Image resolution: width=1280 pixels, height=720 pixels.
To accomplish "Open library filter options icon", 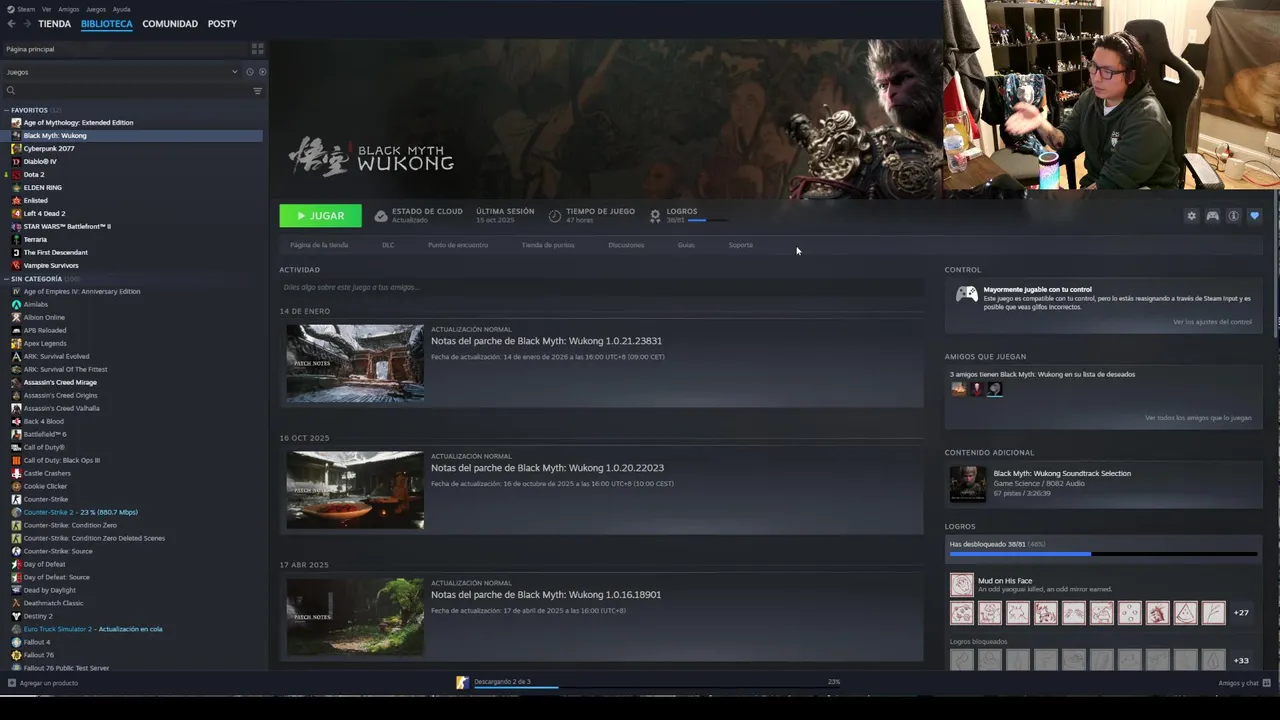I will [257, 91].
